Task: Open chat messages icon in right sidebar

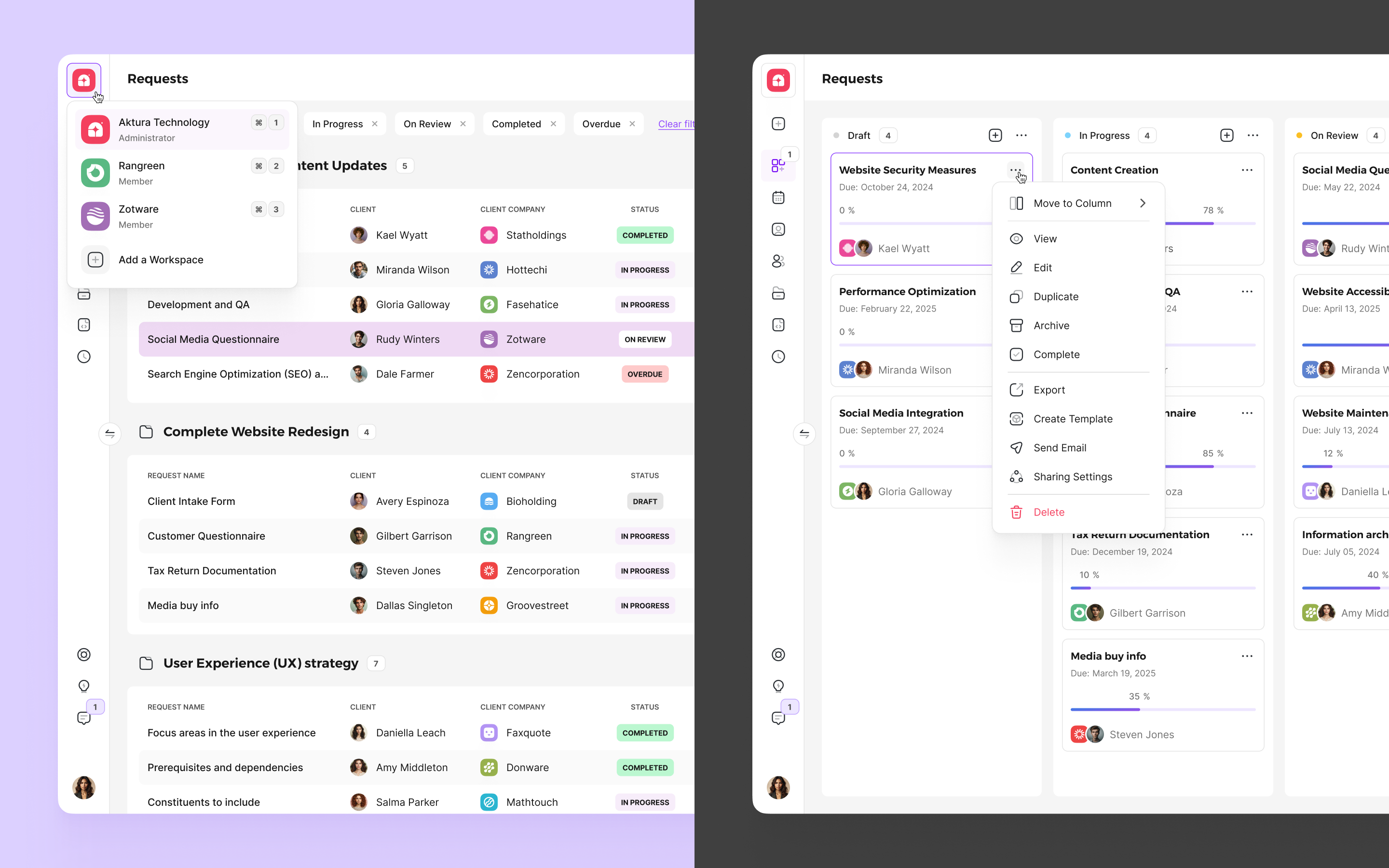Action: [778, 718]
